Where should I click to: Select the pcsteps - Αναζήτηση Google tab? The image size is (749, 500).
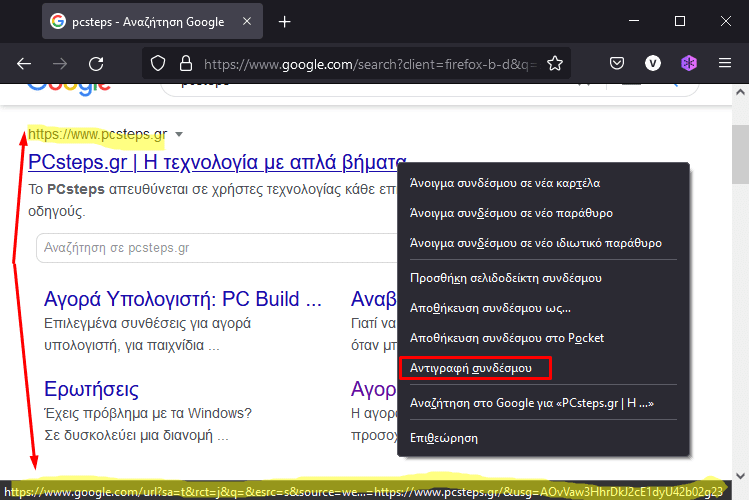click(152, 21)
